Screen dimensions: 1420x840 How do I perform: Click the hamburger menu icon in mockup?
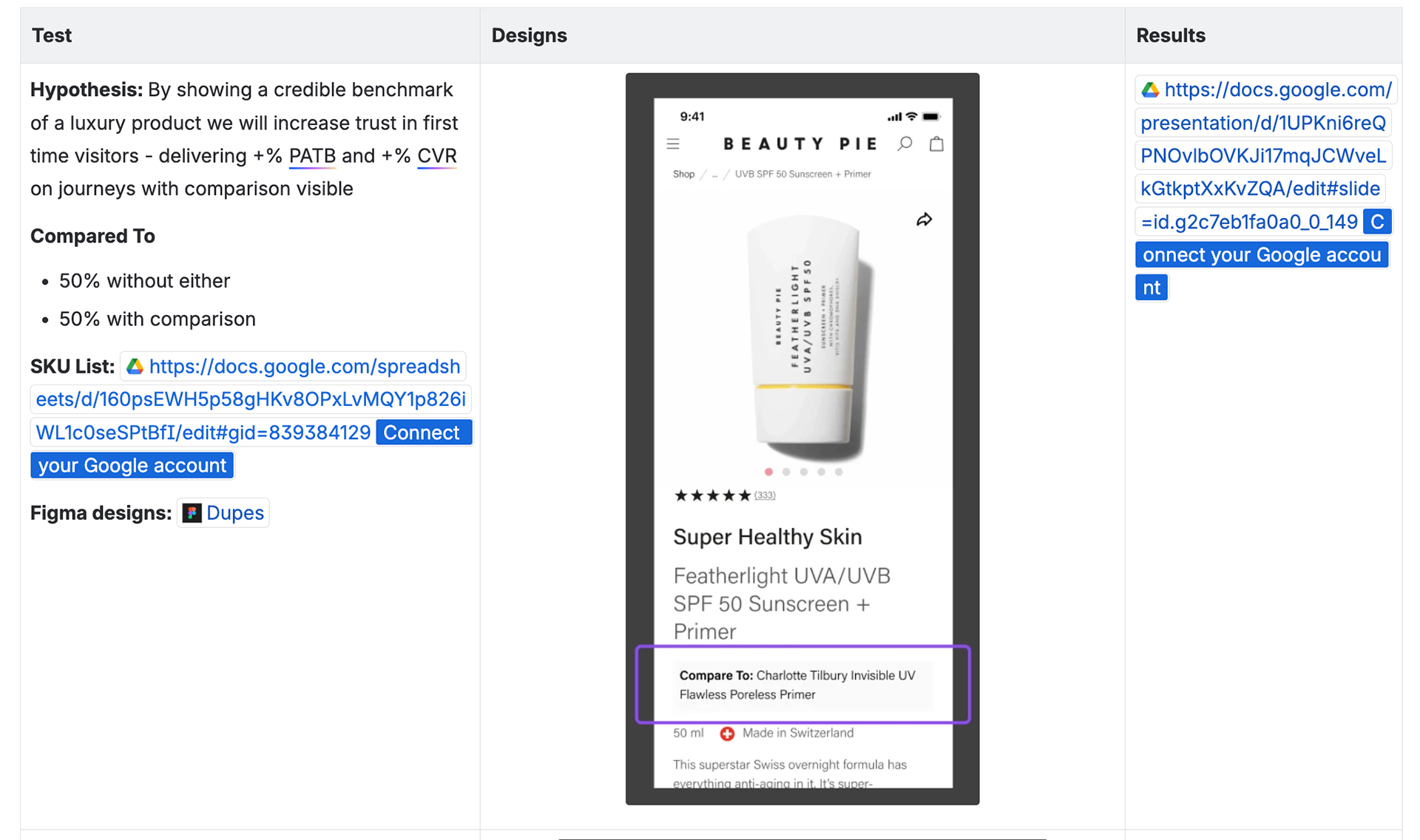pos(672,144)
